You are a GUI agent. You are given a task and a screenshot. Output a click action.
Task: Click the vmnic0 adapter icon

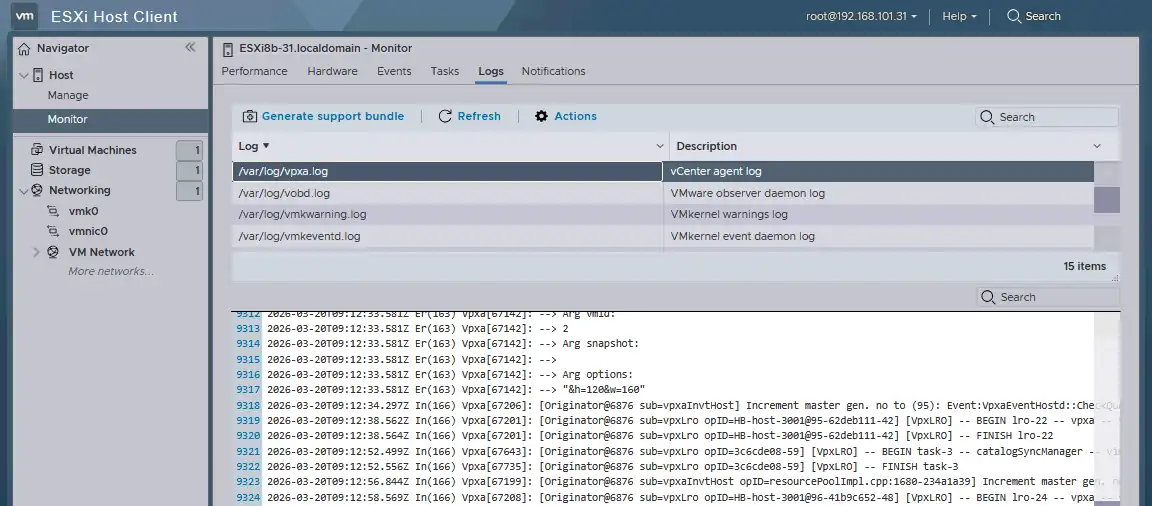[x=53, y=231]
